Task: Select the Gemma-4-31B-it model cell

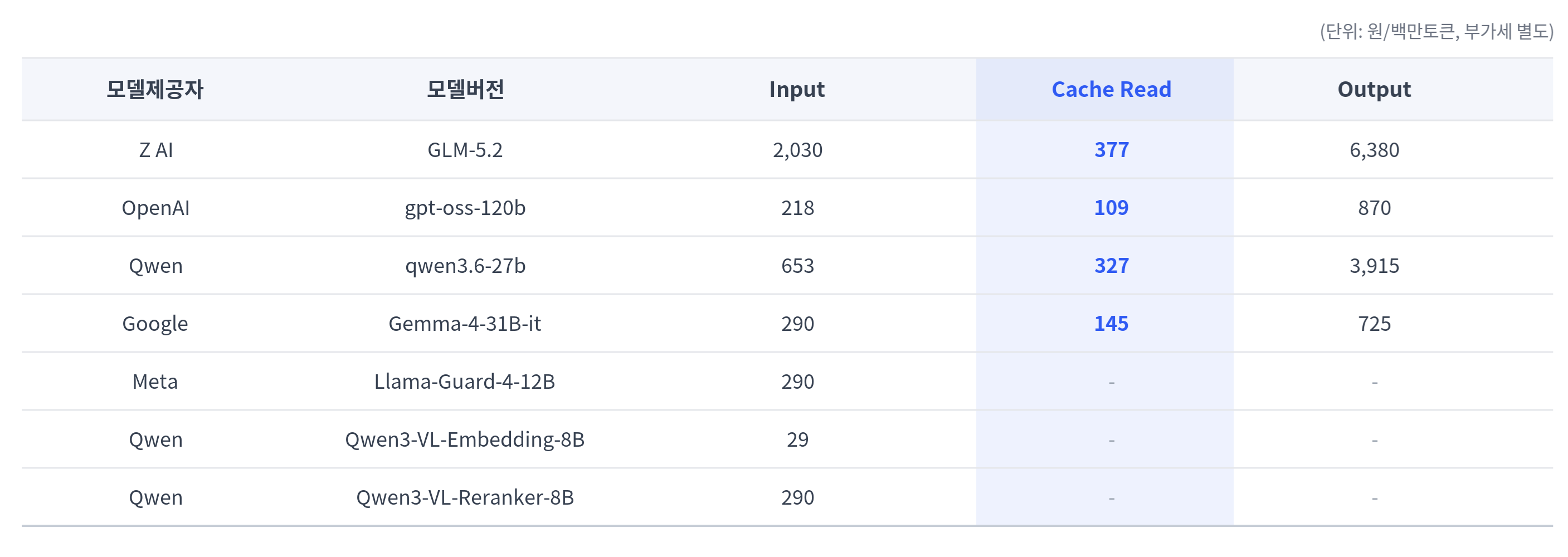Action: pos(465,323)
